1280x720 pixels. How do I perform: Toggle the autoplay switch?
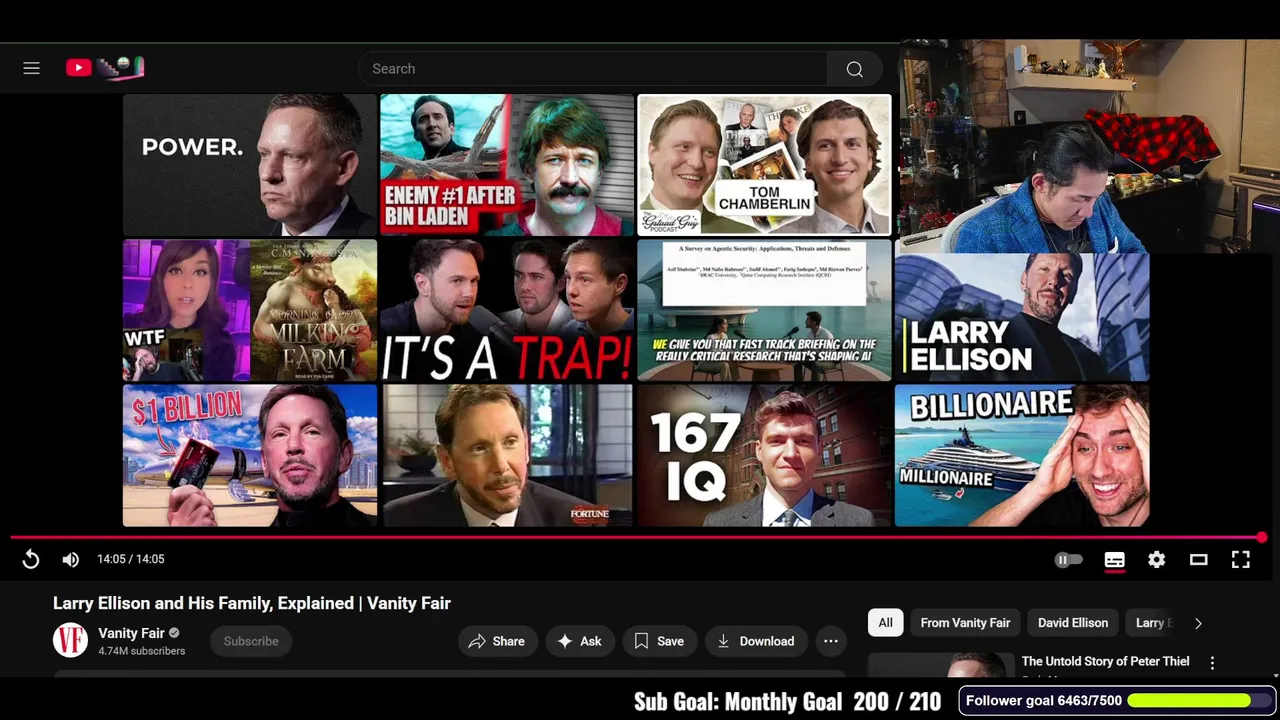click(x=1068, y=560)
